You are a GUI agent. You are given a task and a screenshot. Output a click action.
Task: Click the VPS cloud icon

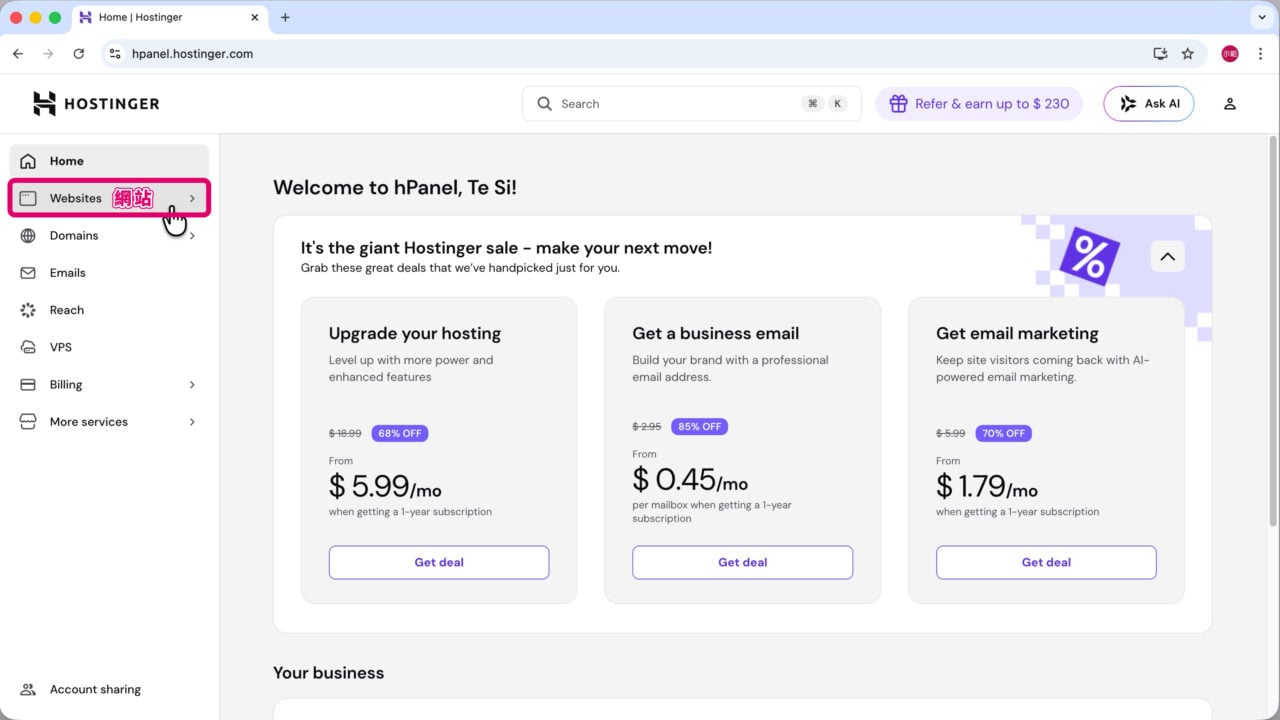click(28, 347)
